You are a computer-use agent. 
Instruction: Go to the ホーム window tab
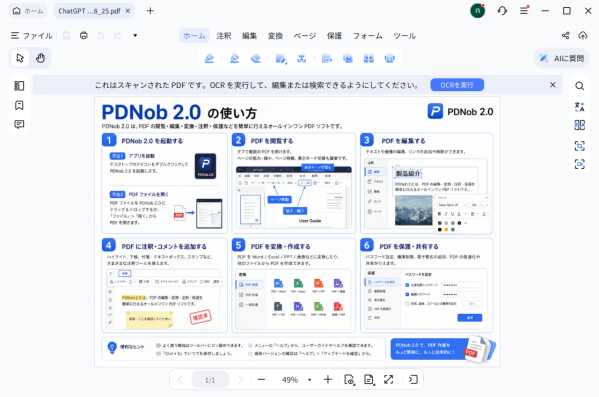click(28, 11)
